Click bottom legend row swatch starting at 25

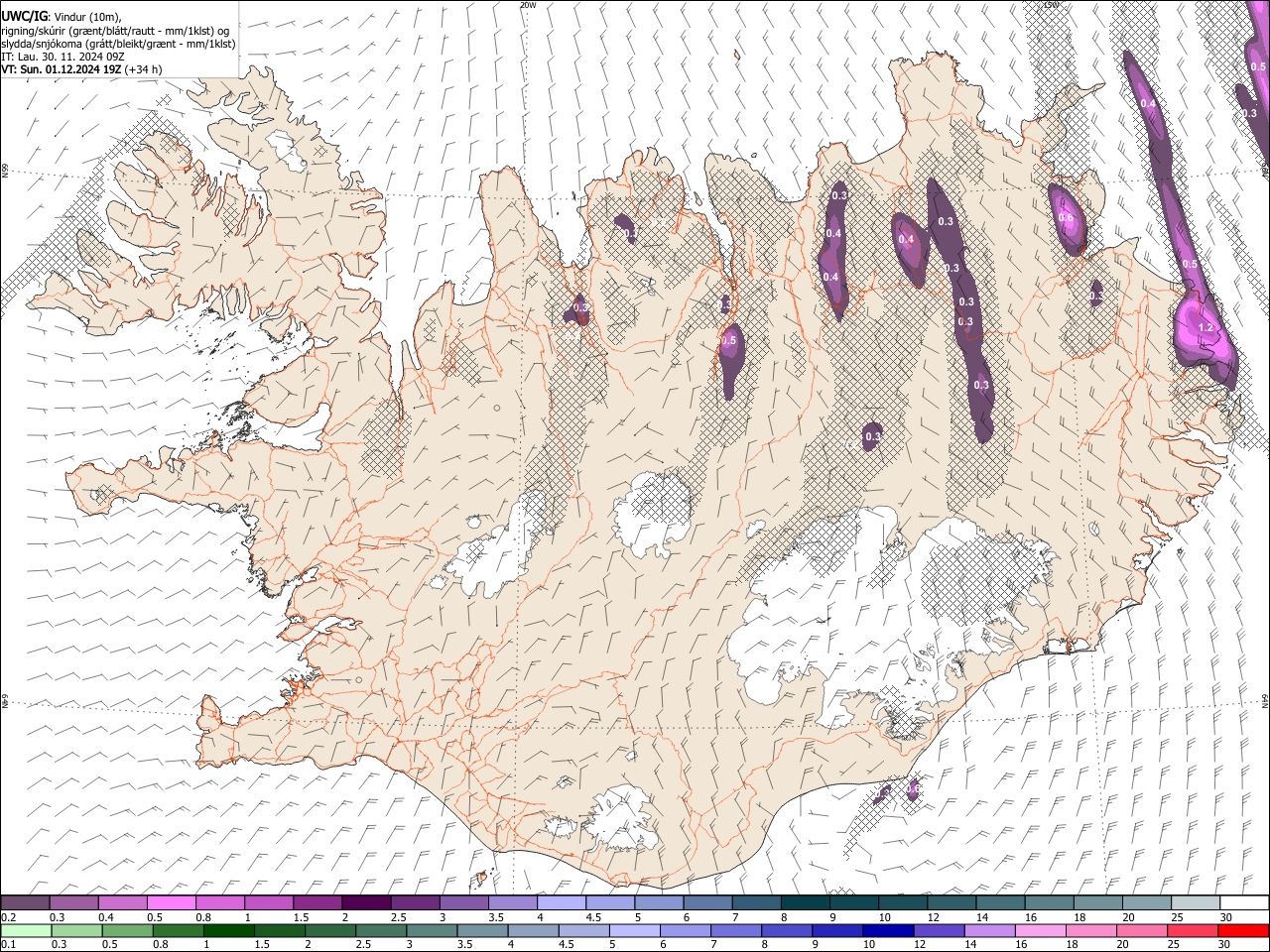coord(1193,930)
